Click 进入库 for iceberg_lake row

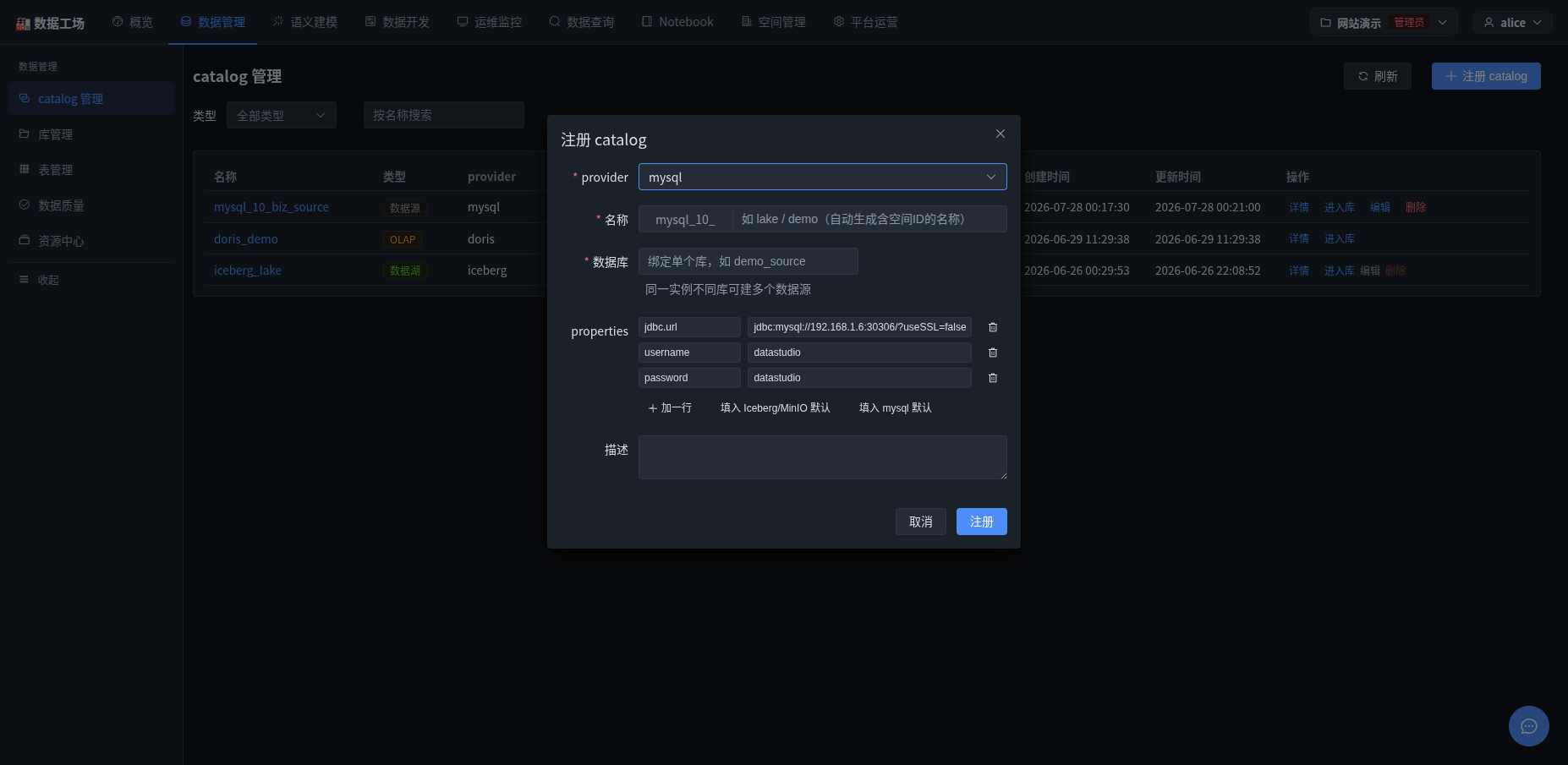coord(1340,270)
